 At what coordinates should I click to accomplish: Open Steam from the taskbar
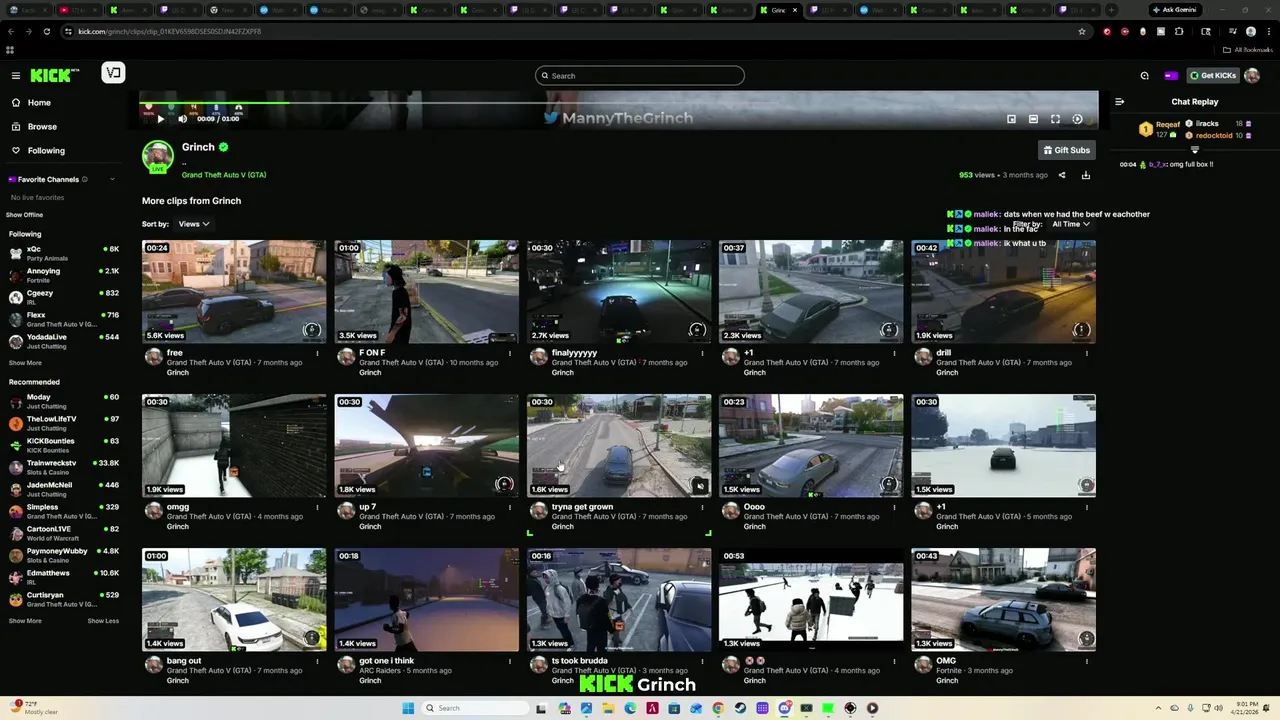740,708
